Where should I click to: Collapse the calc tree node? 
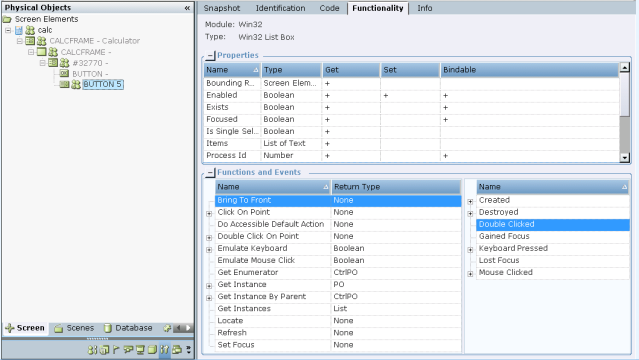coord(8,30)
